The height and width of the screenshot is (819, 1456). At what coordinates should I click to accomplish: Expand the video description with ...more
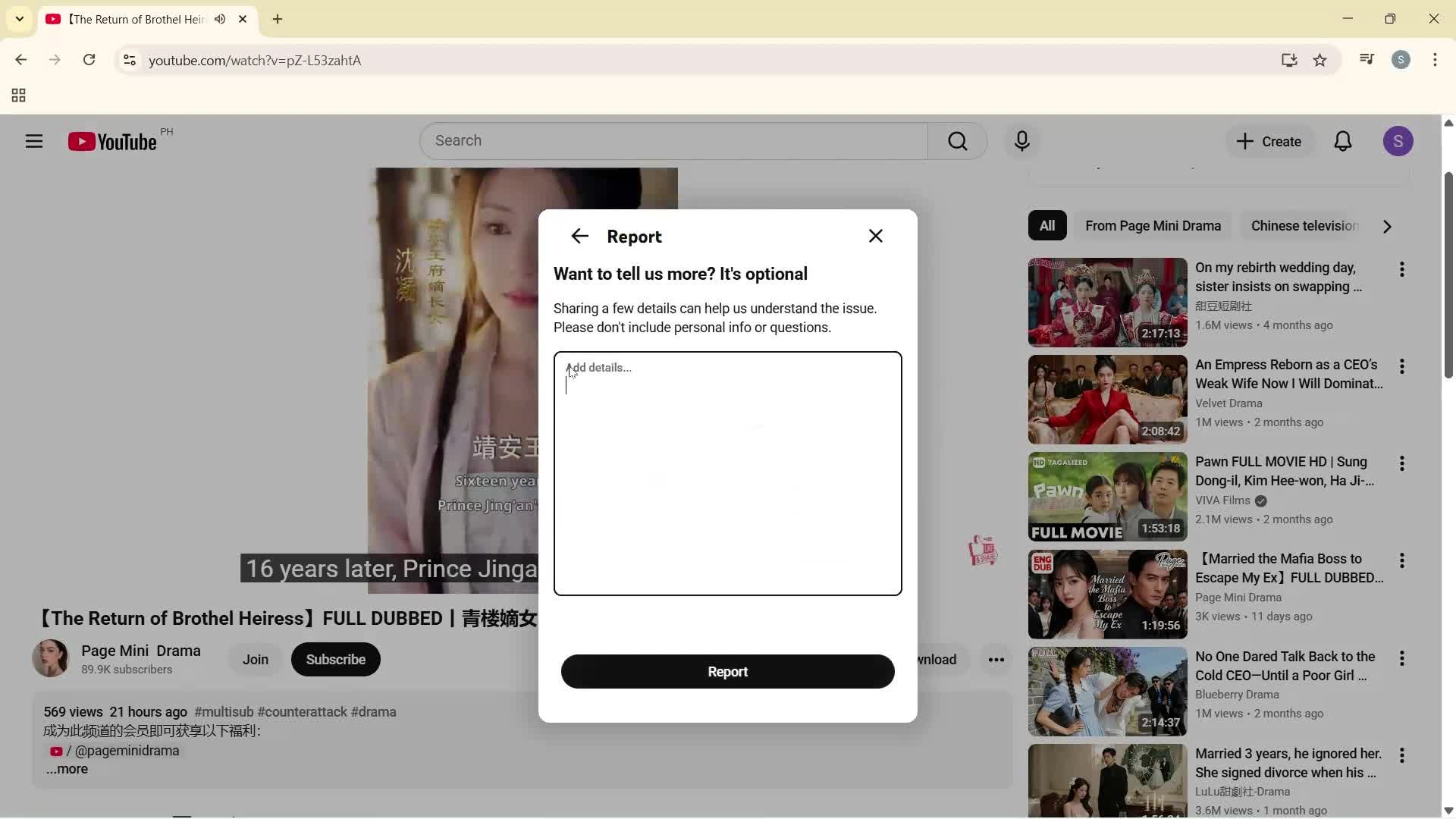point(67,769)
